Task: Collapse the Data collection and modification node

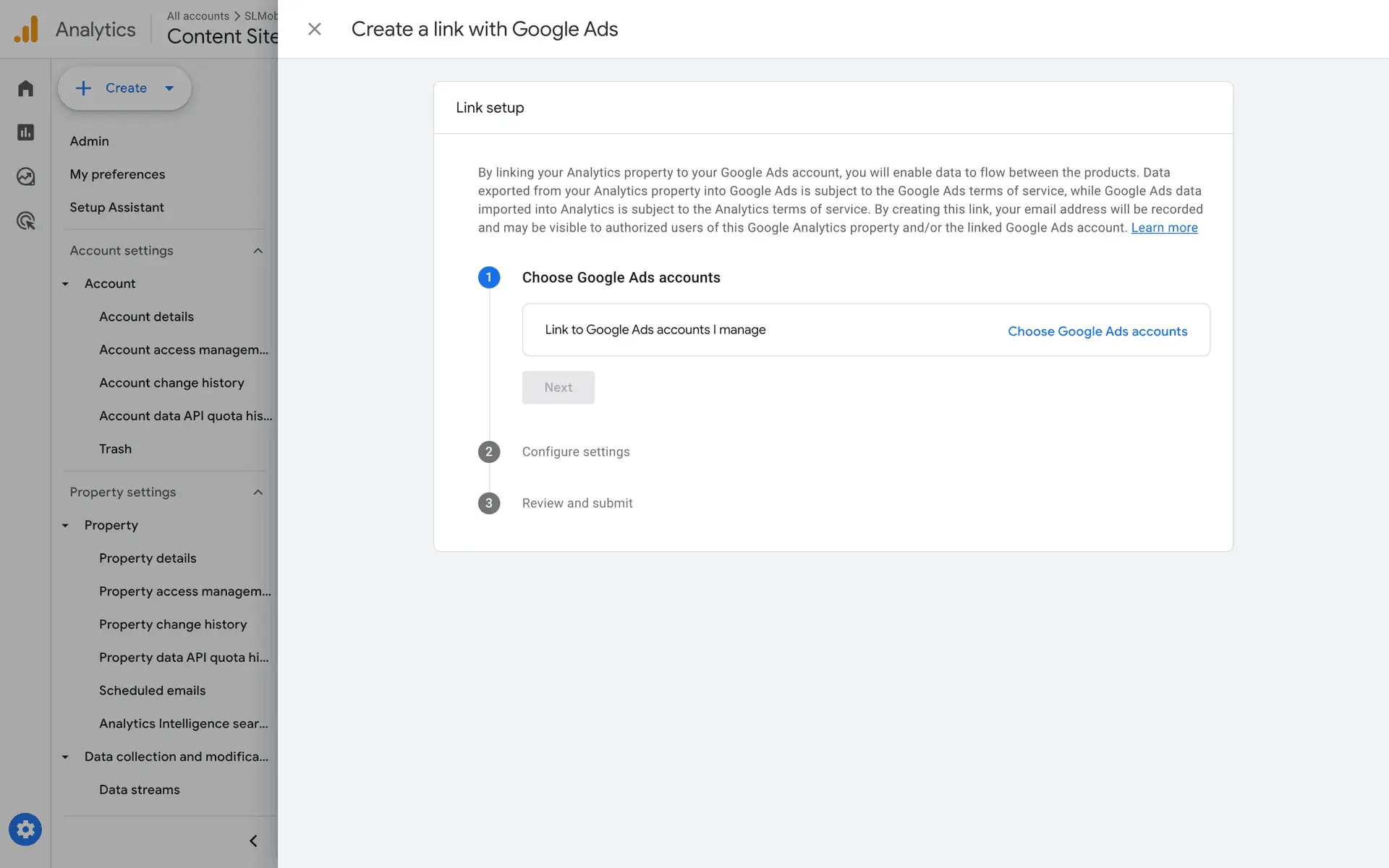Action: tap(65, 757)
